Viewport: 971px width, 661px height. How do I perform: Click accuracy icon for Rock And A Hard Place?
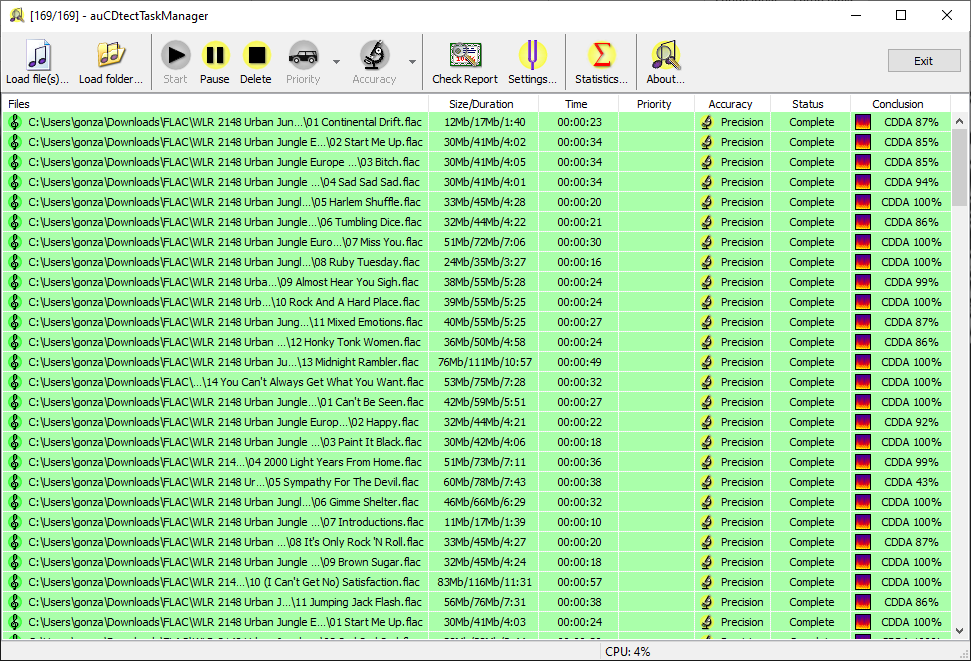(x=707, y=302)
